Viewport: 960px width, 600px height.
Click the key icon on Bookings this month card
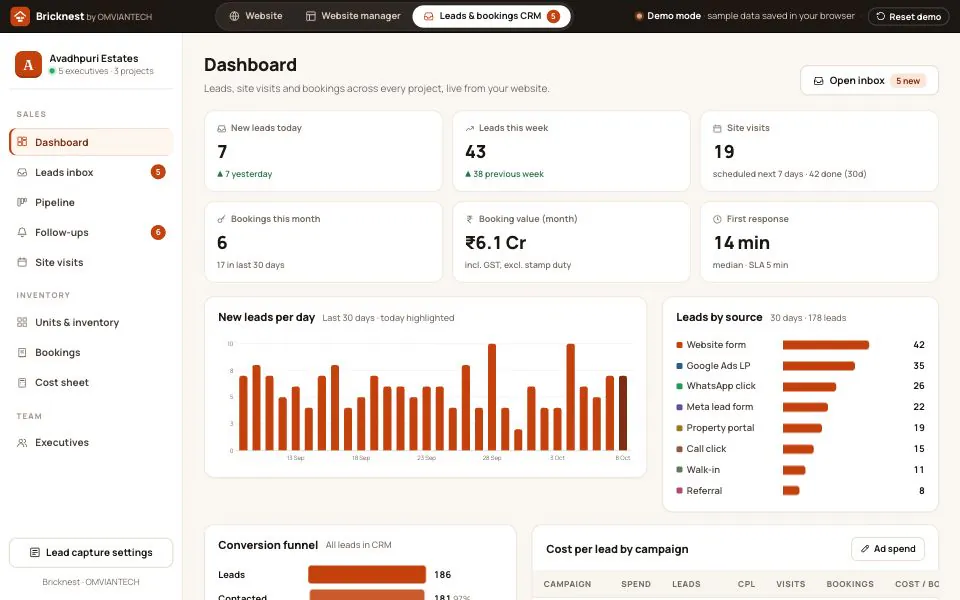(x=221, y=219)
